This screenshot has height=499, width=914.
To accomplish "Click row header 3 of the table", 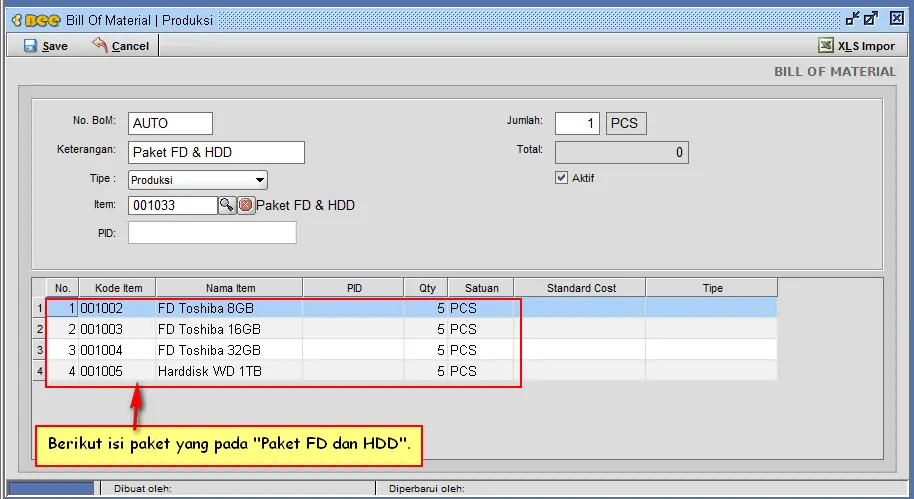I will pyautogui.click(x=39, y=350).
